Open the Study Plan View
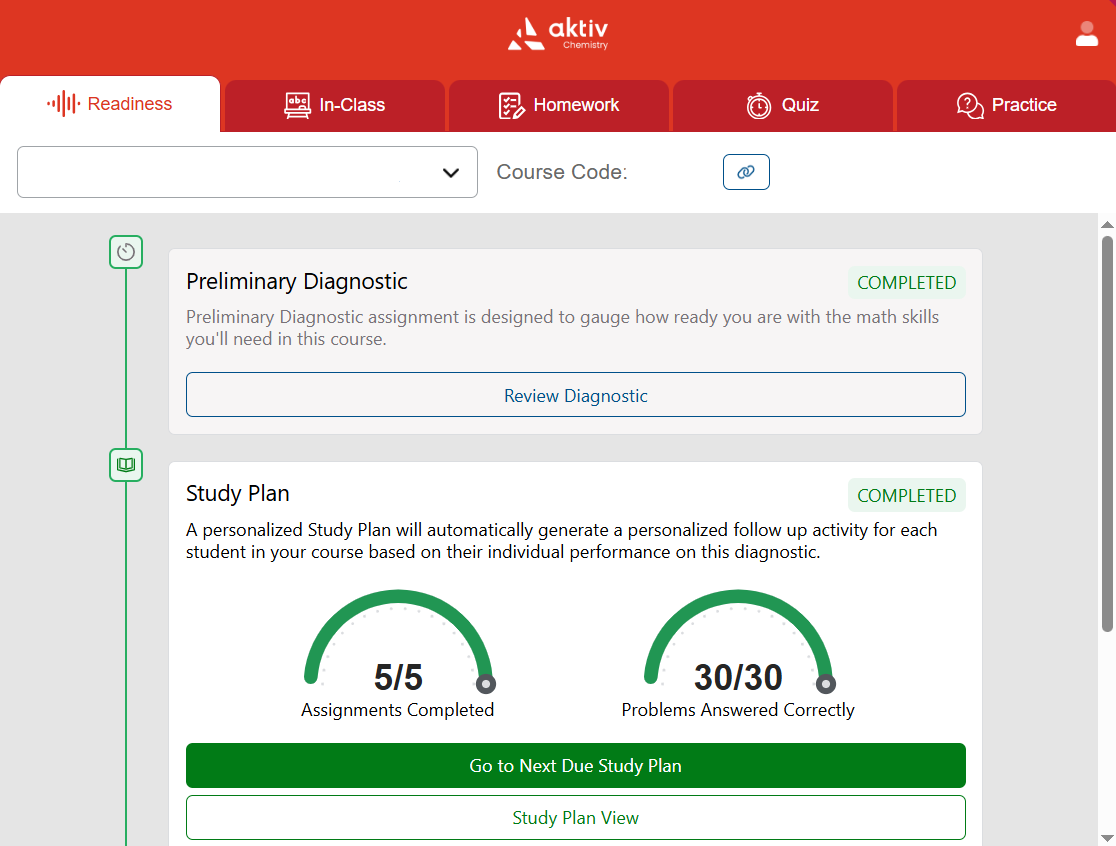 [x=576, y=817]
